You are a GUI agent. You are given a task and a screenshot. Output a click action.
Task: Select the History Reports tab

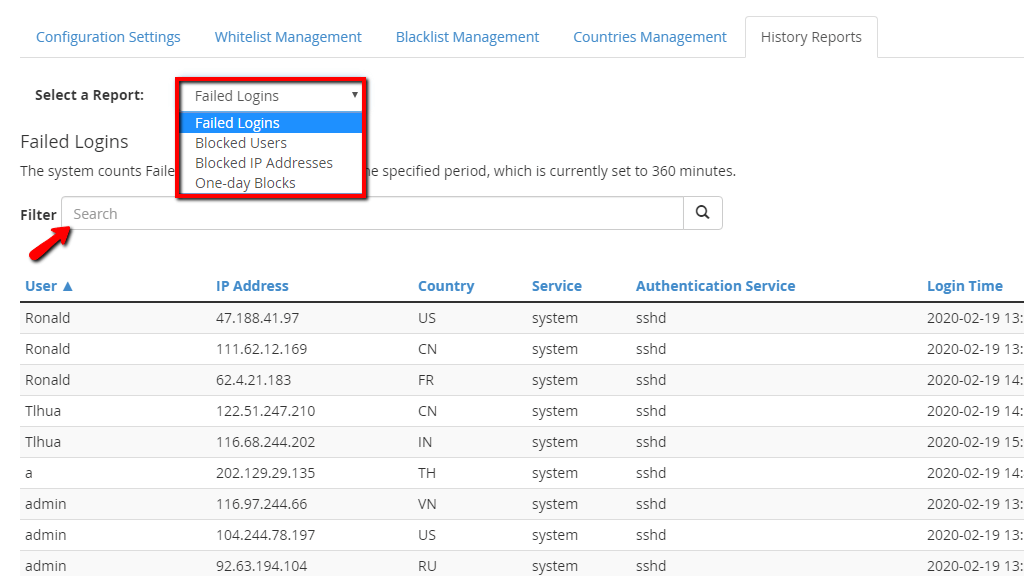tap(811, 37)
